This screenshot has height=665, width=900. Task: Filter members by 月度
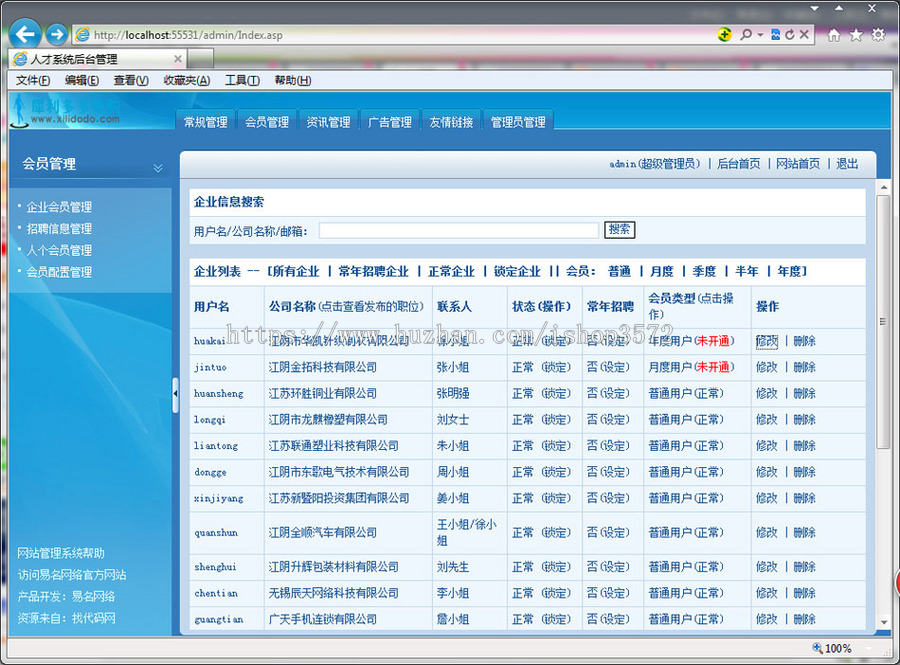(x=662, y=271)
